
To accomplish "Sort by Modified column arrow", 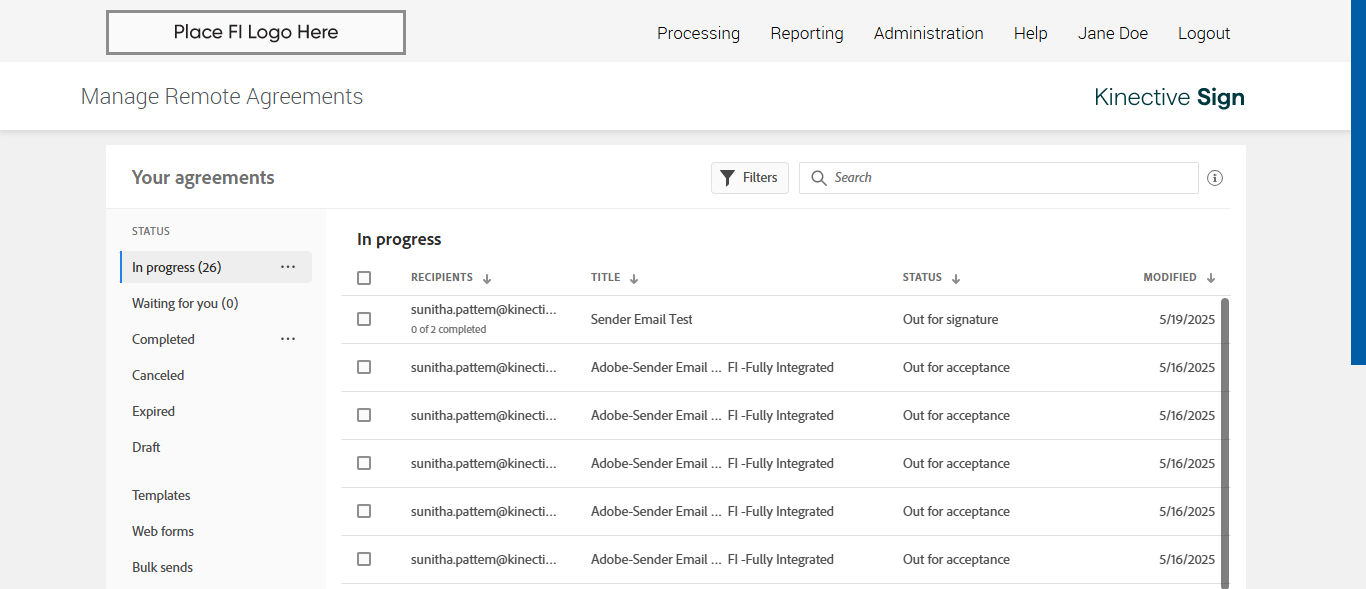I will (x=1211, y=278).
